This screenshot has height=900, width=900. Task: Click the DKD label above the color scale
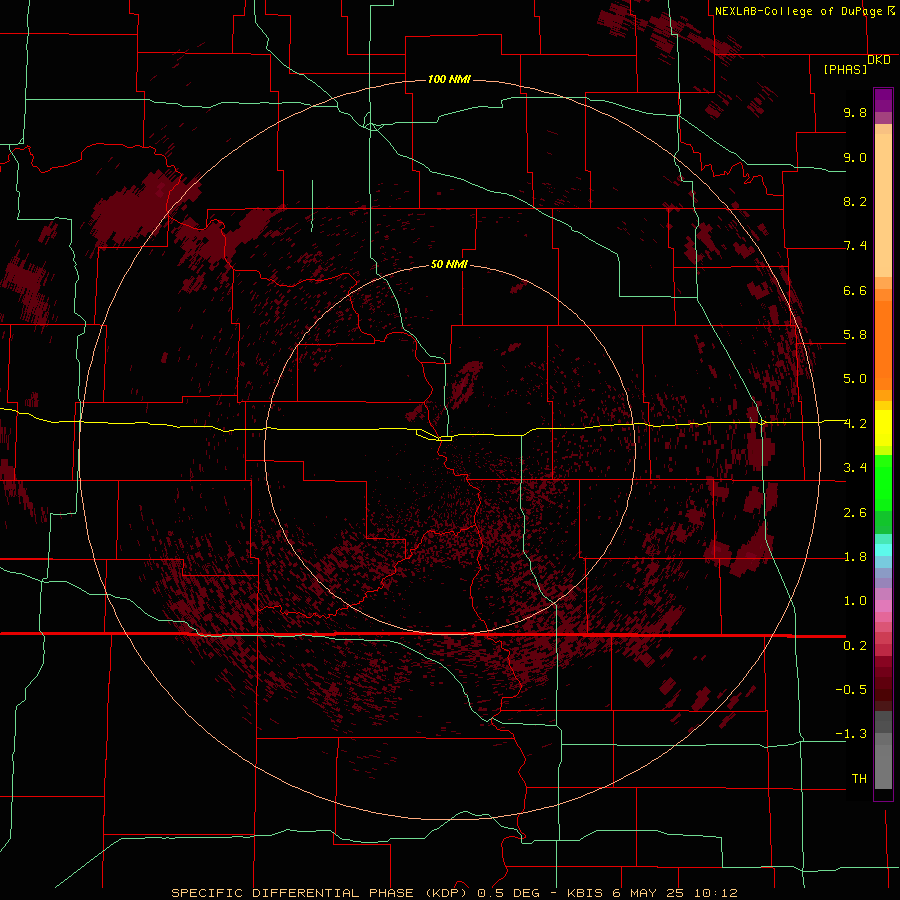tap(879, 60)
